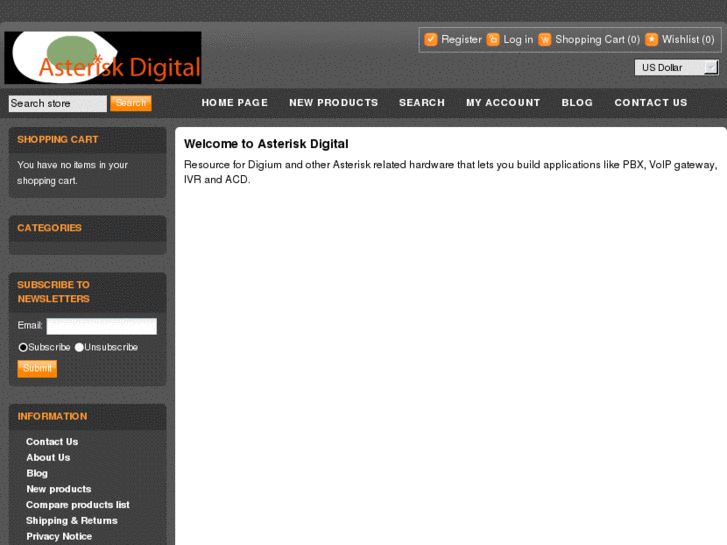The image size is (727, 545).
Task: Open NEW PRODUCTS menu item
Action: (x=334, y=103)
